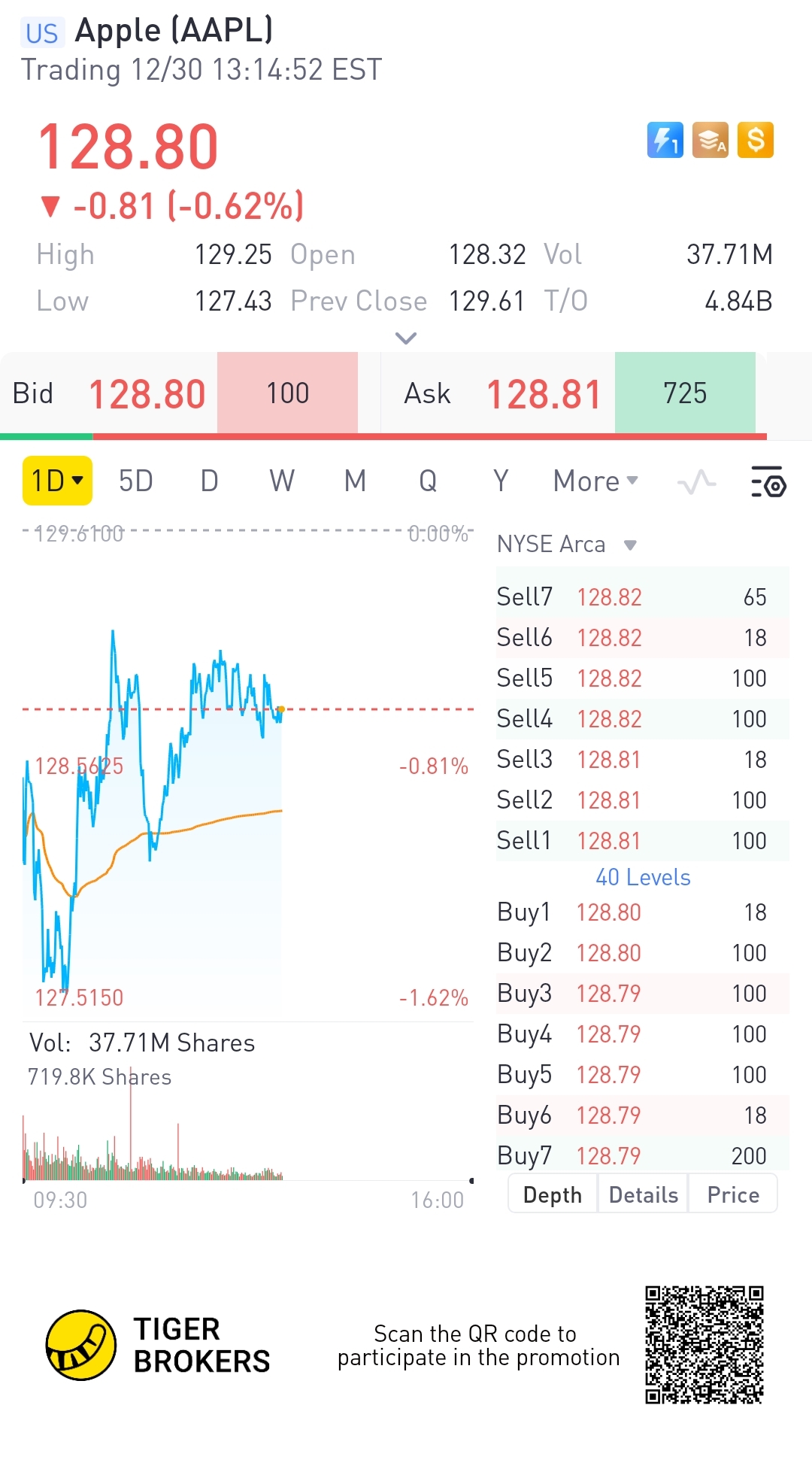Select the Details view toggle

click(x=643, y=1194)
